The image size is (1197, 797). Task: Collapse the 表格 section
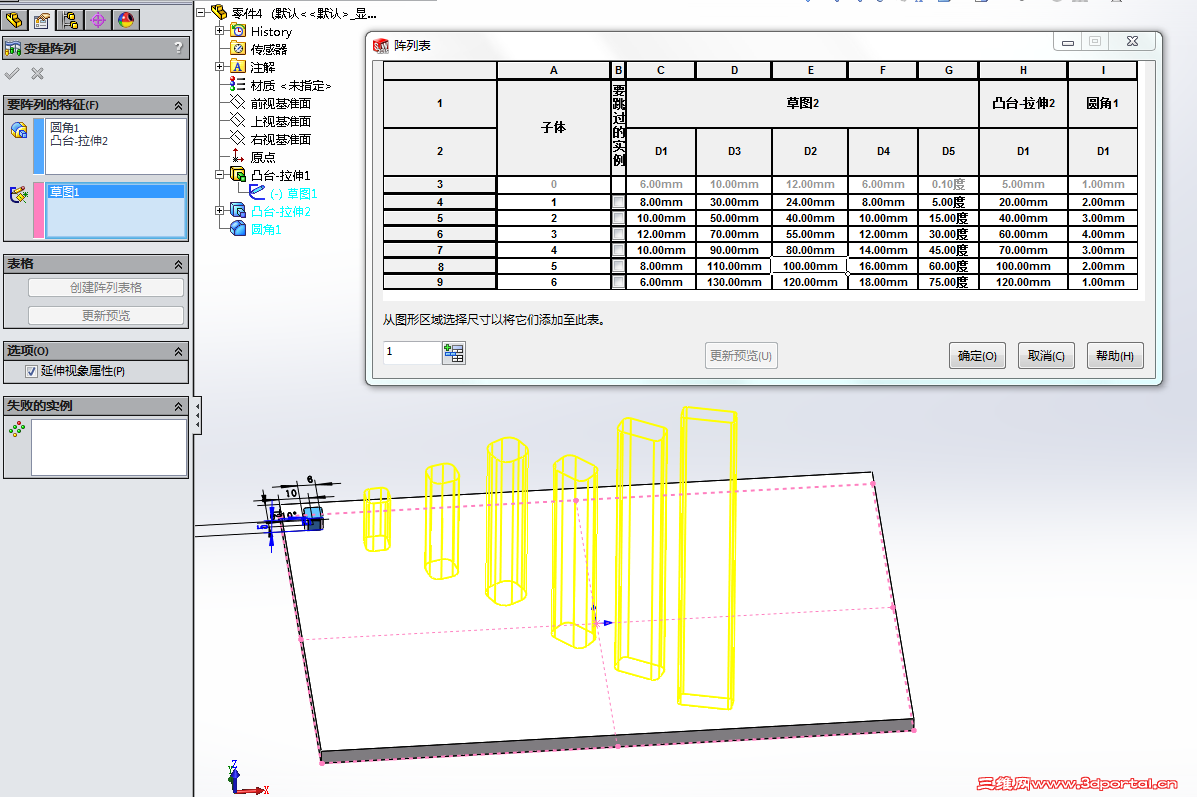(179, 264)
